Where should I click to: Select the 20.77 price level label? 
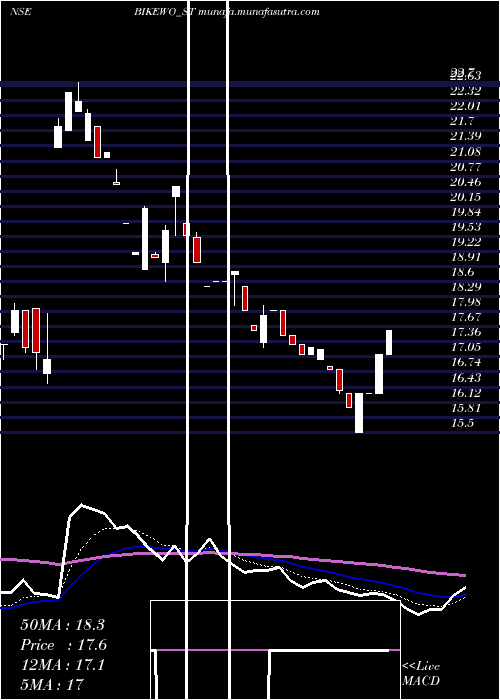click(466, 167)
